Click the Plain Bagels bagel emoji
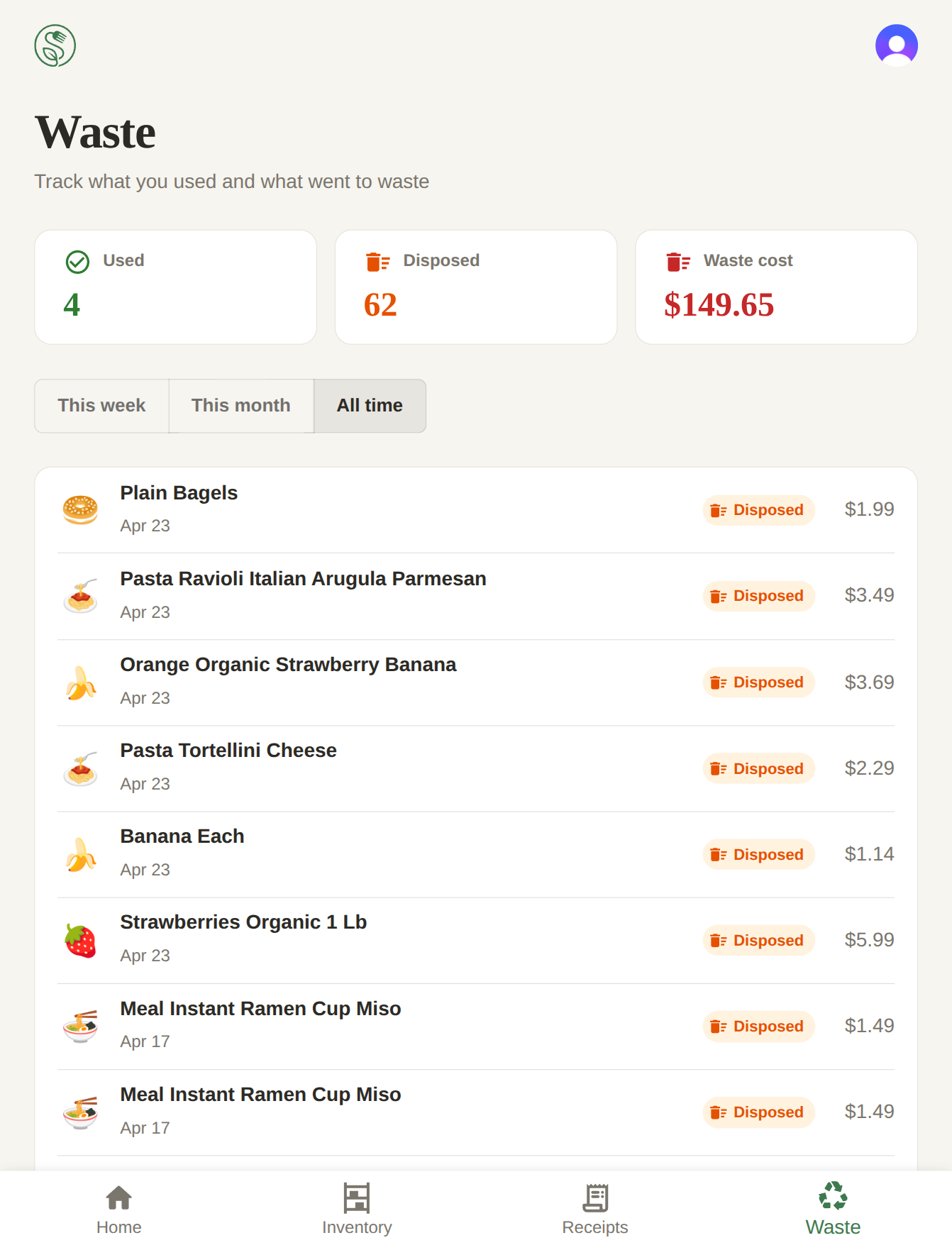This screenshot has width=952, height=1250. [x=80, y=510]
